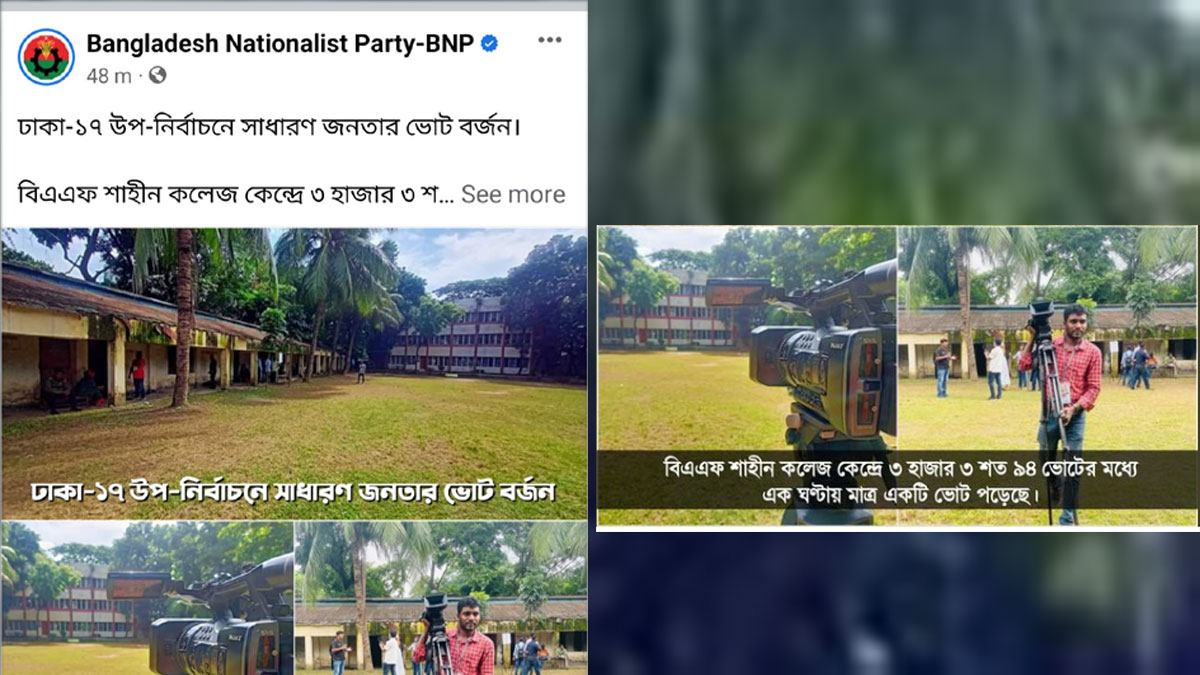Click the white Bengali headline overlay on the main photo
The image size is (1200, 675).
[x=293, y=492]
